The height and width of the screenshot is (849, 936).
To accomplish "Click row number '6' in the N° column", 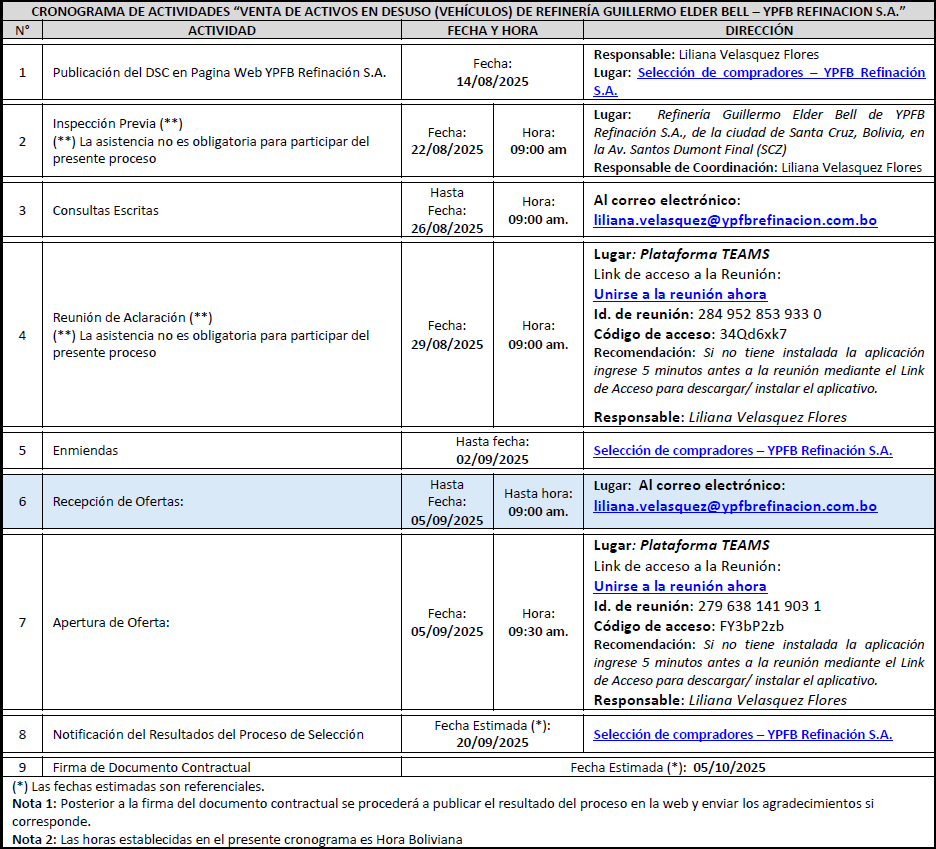I will [23, 502].
